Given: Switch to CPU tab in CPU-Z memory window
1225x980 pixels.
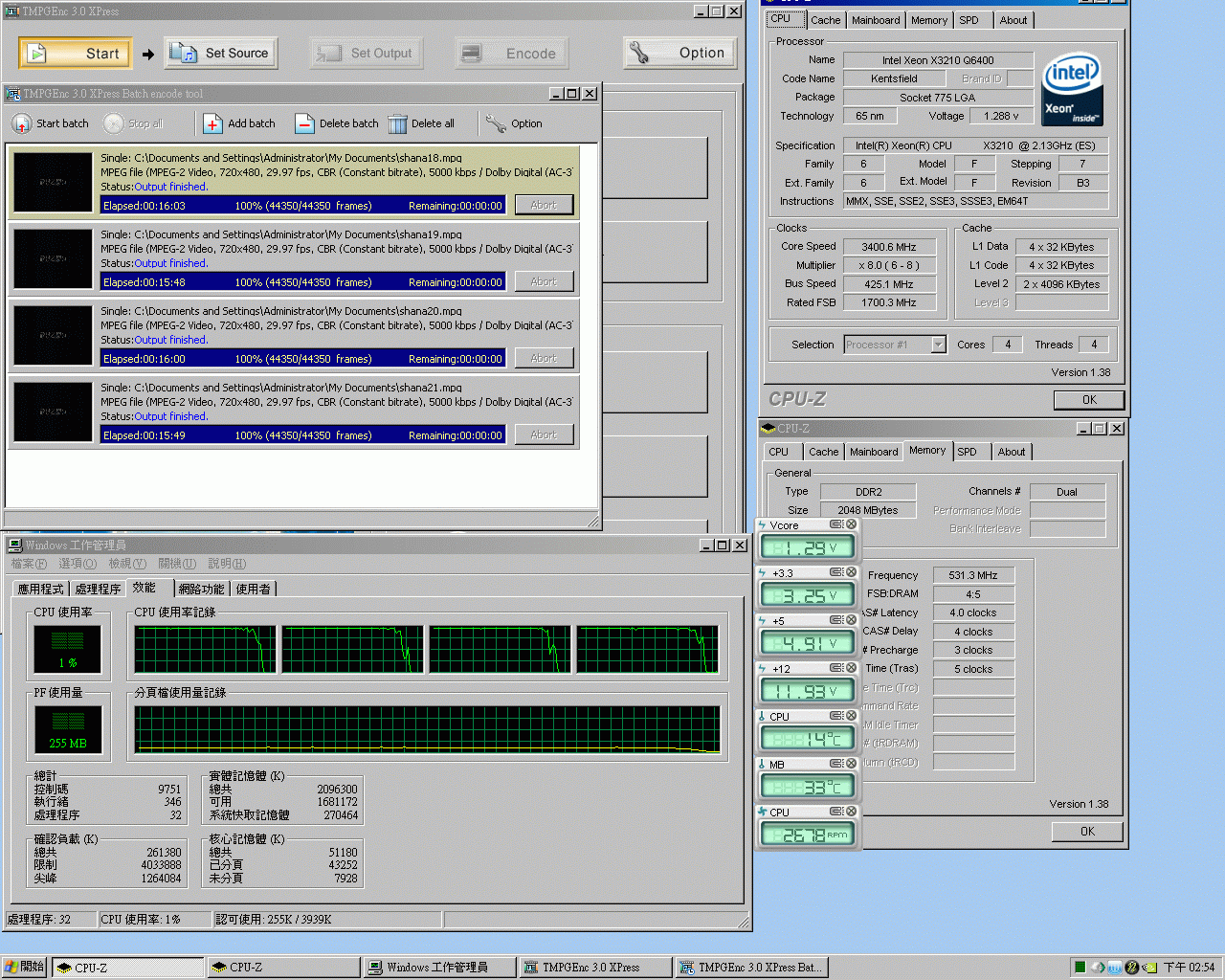Looking at the screenshot, I should point(778,452).
